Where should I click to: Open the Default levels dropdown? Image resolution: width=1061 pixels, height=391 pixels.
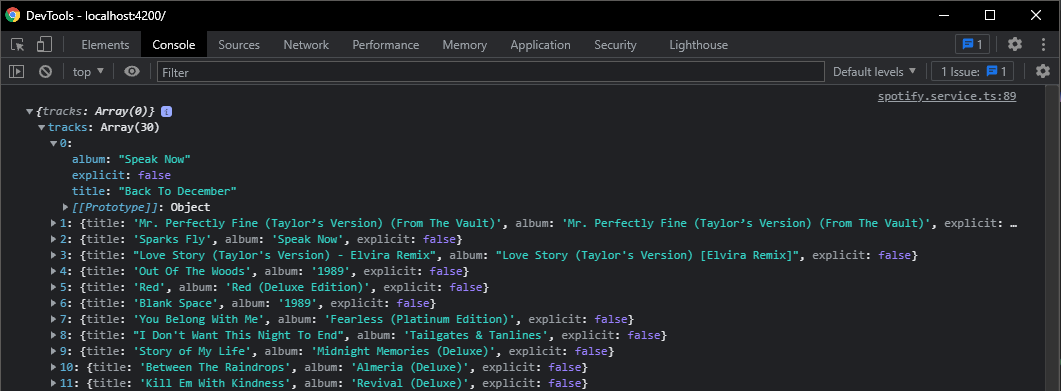[x=874, y=72]
